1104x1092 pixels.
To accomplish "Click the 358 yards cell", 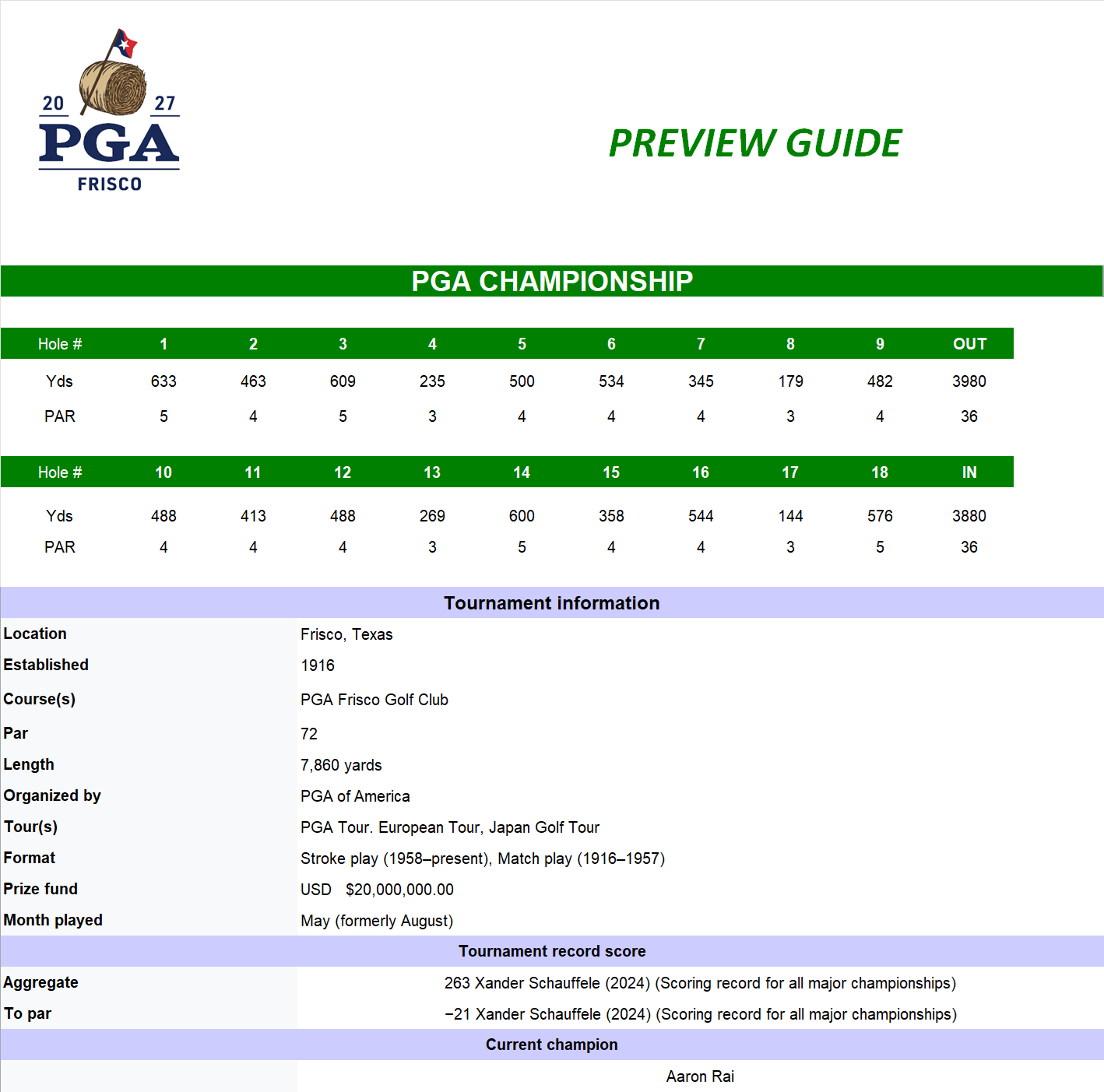I will click(611, 516).
